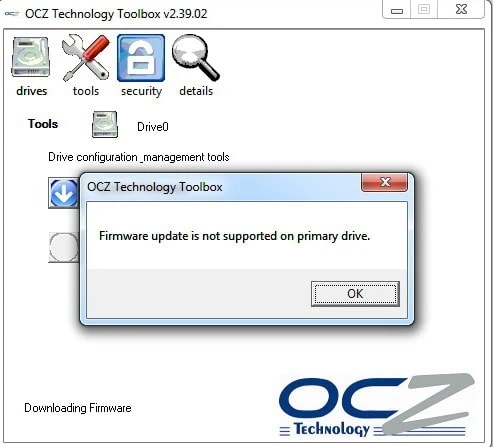Click the 'tools' label text

(86, 91)
